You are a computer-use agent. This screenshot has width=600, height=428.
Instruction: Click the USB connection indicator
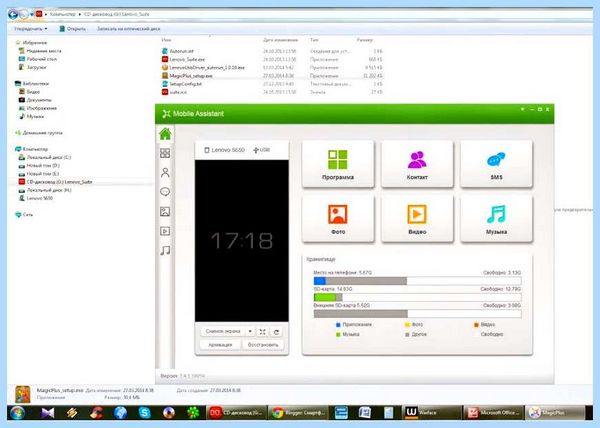262,150
